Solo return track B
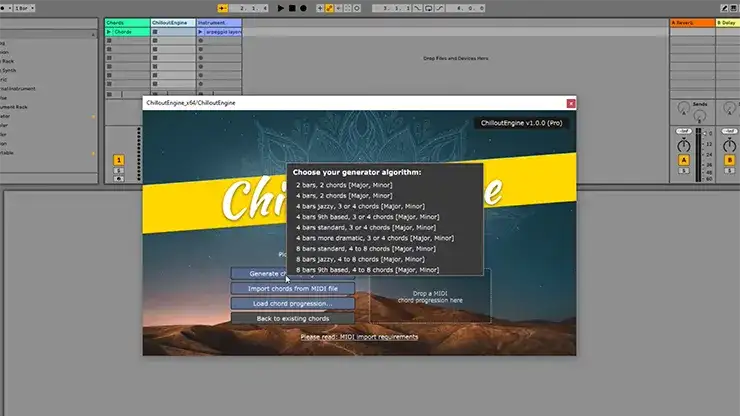 tap(729, 170)
